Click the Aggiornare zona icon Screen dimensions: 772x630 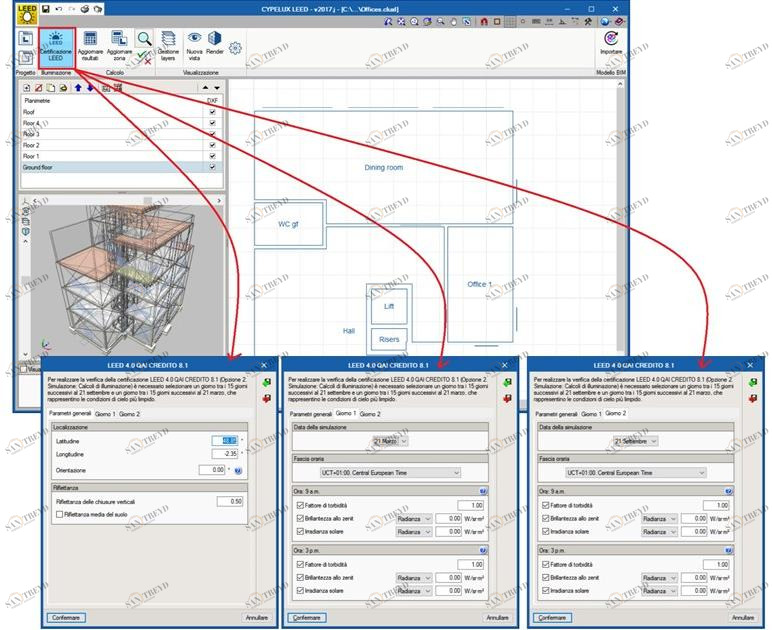[120, 44]
